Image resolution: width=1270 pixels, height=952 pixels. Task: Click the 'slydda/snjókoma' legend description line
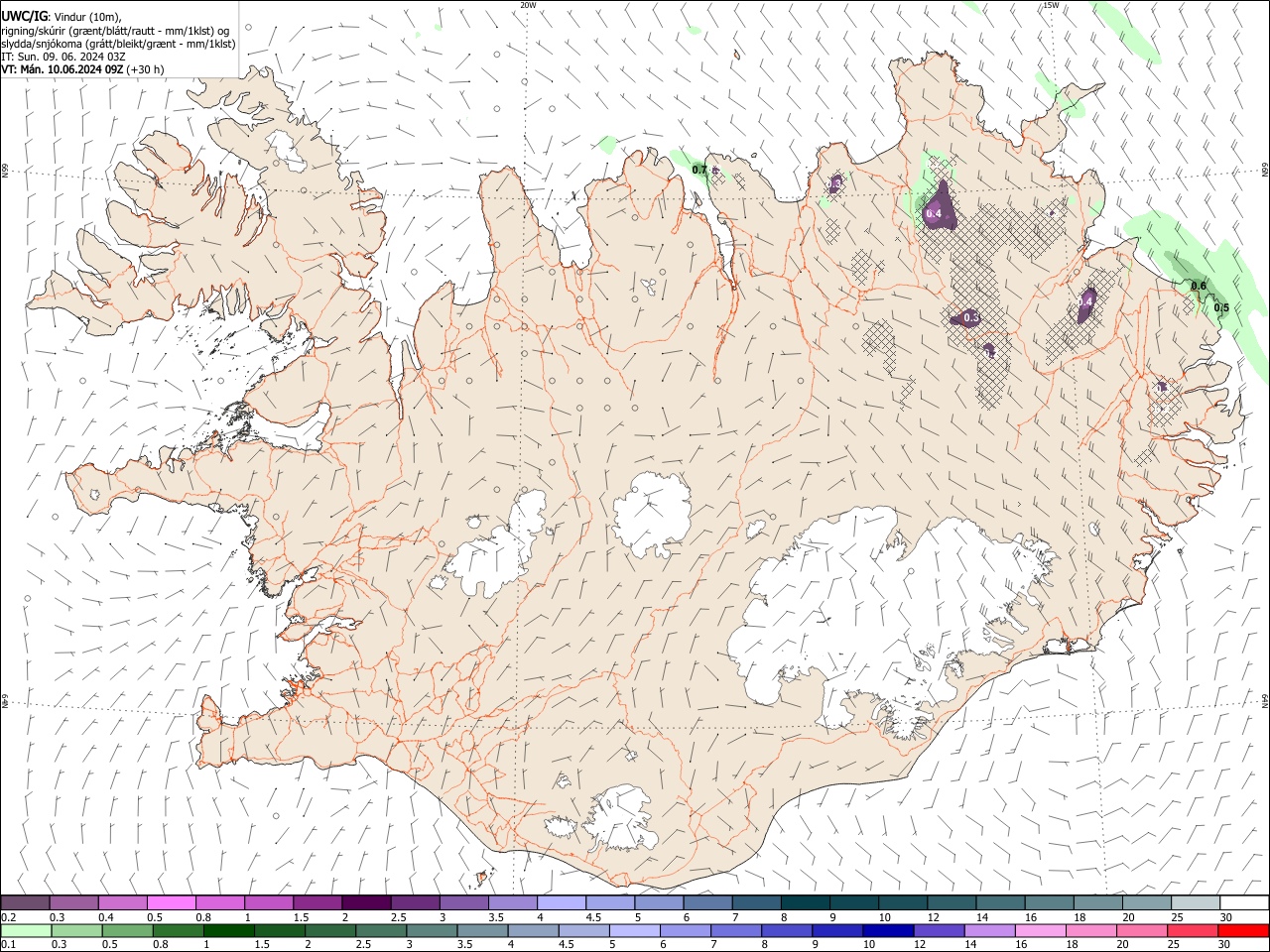pyautogui.click(x=118, y=44)
